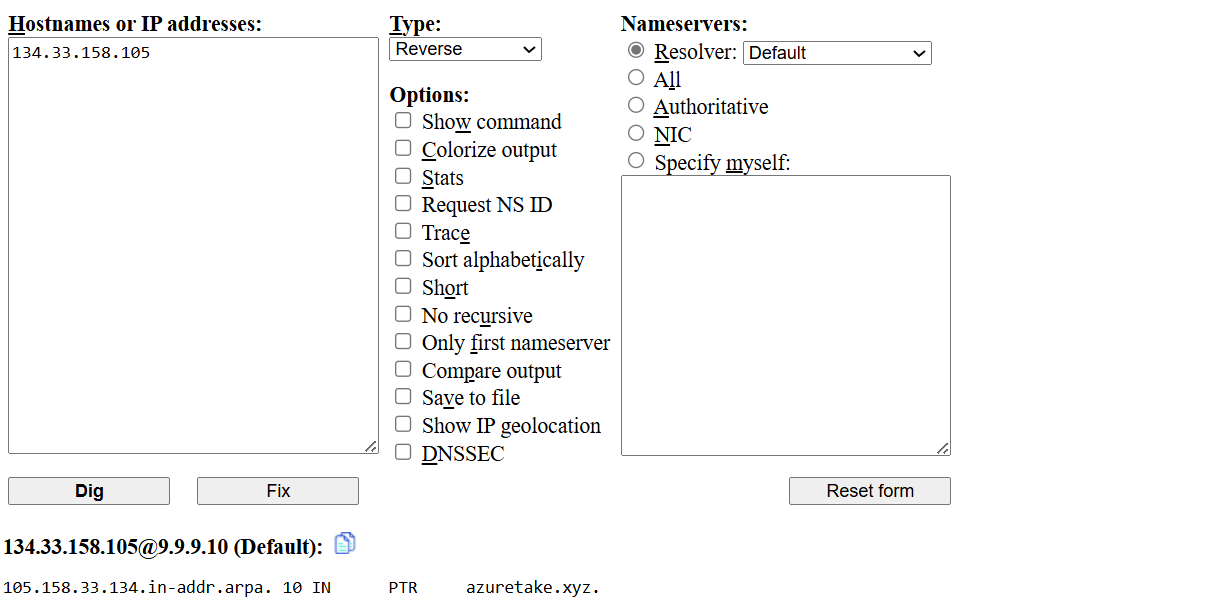Select the All nameservers radio button
1207x597 pixels.
636,77
